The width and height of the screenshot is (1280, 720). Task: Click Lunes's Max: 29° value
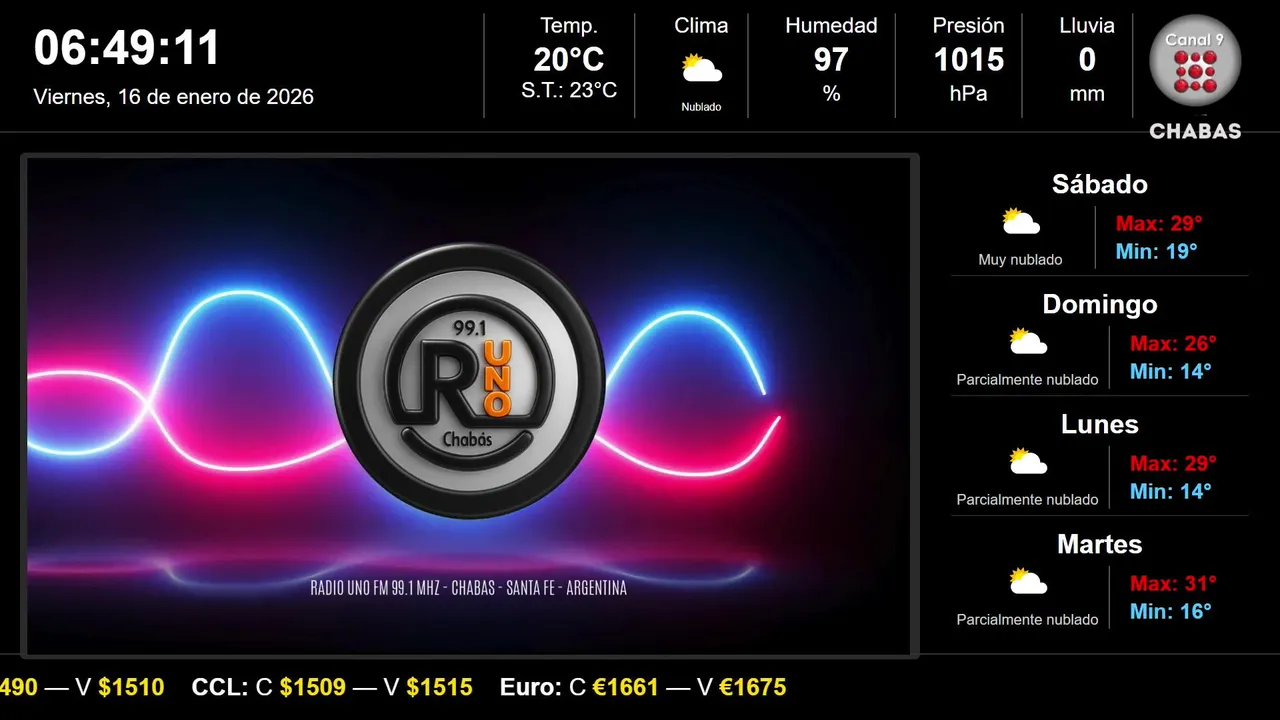[1173, 463]
